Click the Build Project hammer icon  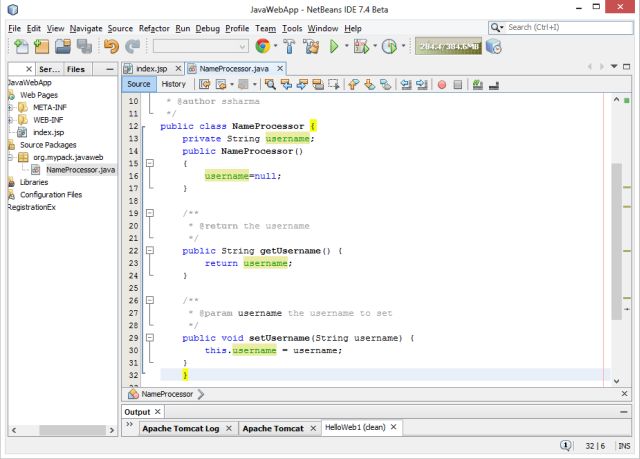click(289, 46)
